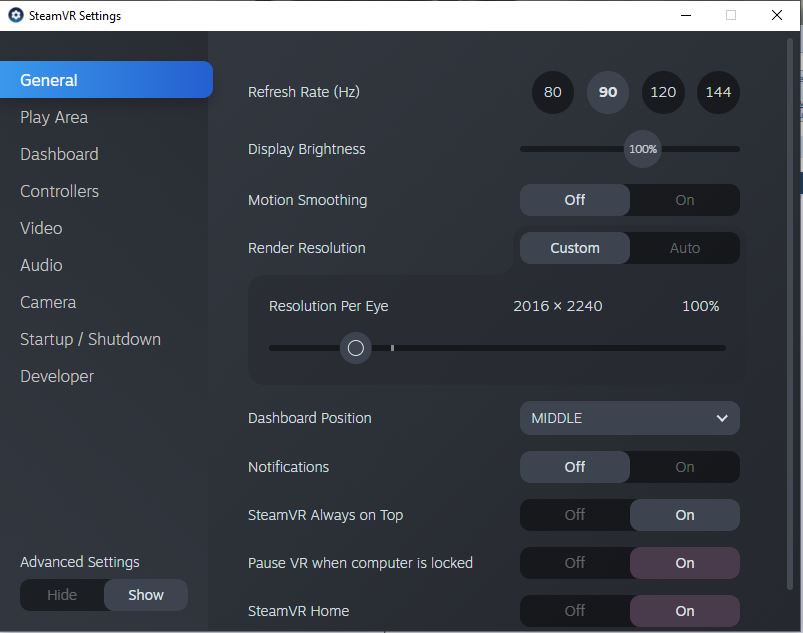Turn off SteamVR Always on Top

575,515
